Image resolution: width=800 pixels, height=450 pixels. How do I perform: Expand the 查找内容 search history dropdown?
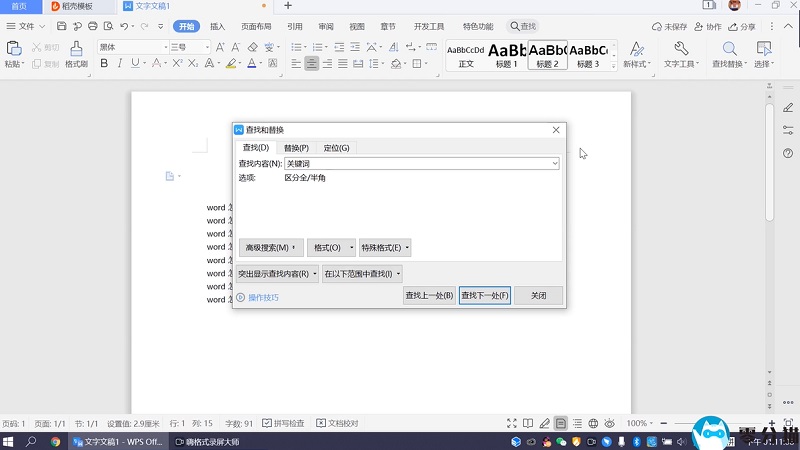(x=554, y=163)
